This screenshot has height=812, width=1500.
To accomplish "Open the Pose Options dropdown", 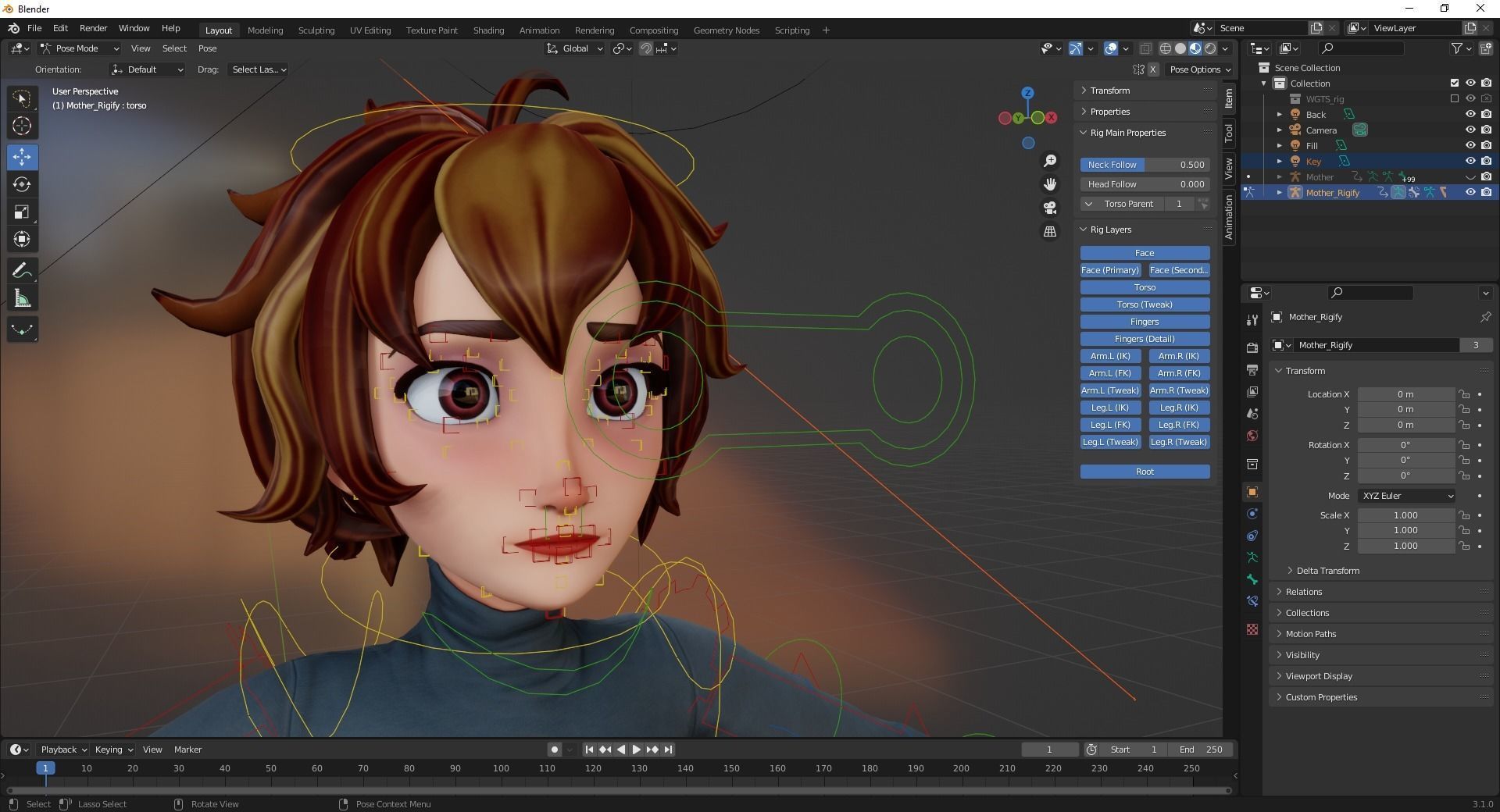I will (x=1200, y=69).
